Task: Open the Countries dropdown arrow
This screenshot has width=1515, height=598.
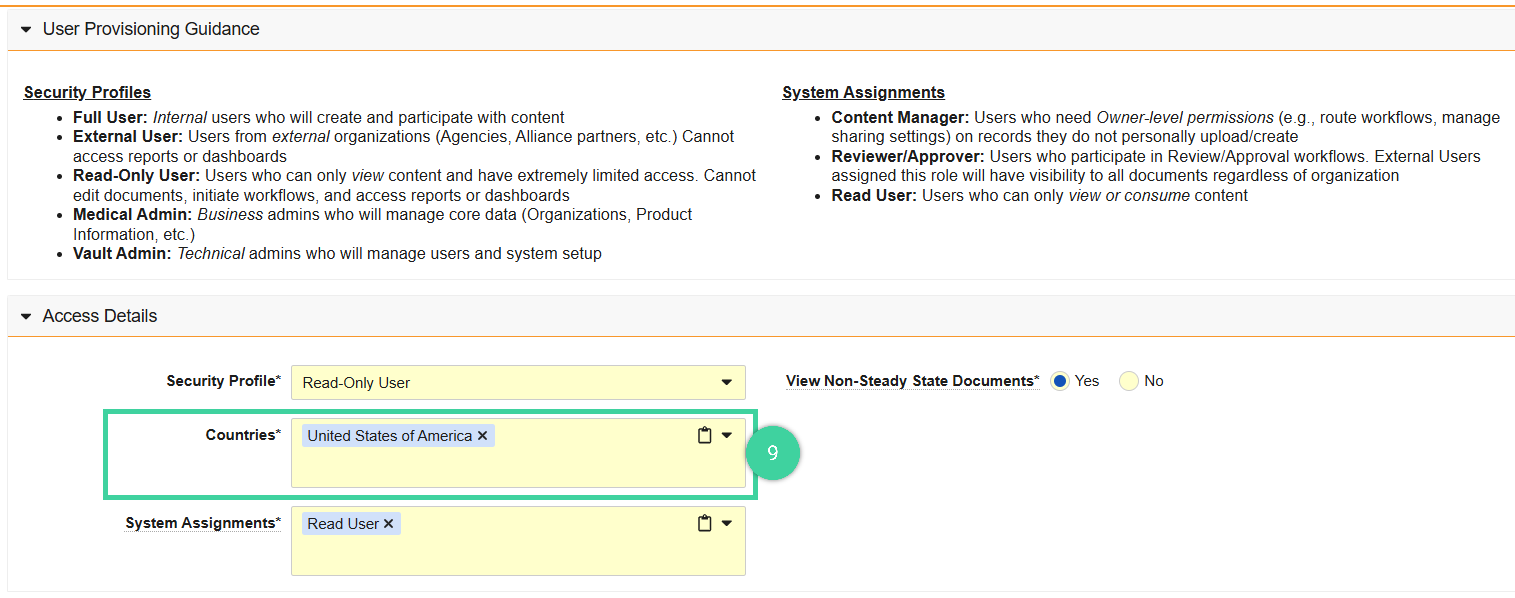Action: tap(729, 434)
